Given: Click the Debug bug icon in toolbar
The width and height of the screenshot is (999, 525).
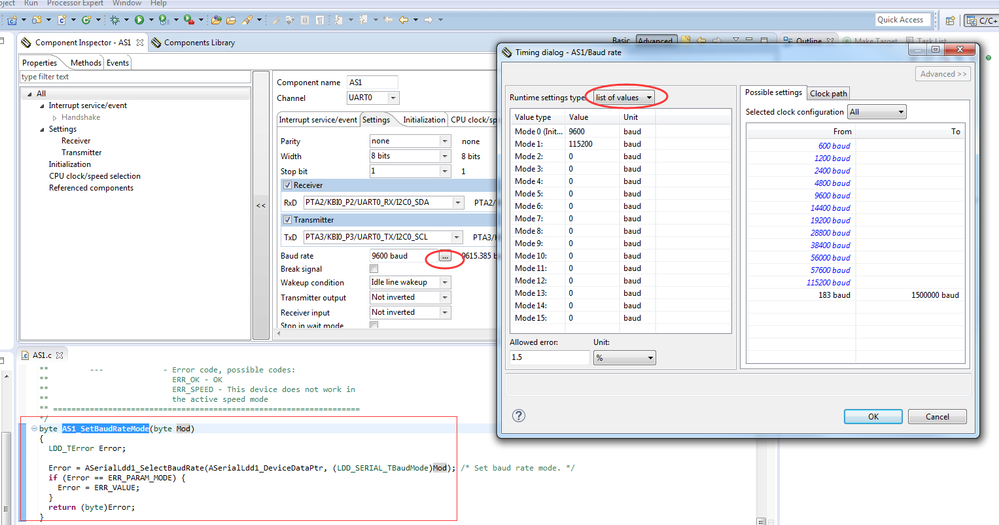Looking at the screenshot, I should click(115, 20).
